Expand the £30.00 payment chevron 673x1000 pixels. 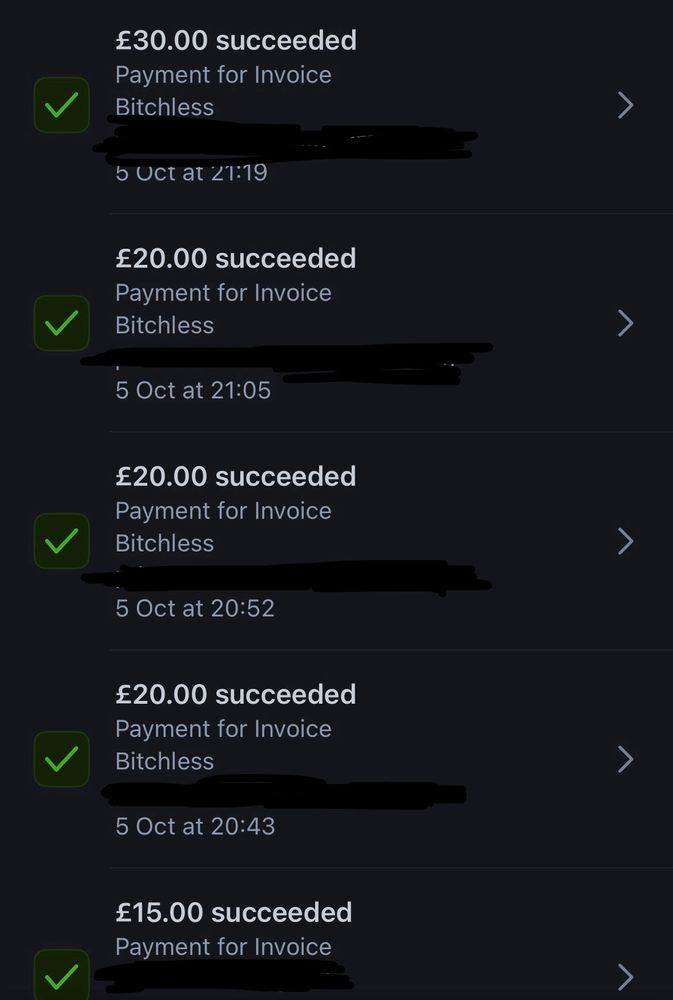[x=625, y=105]
